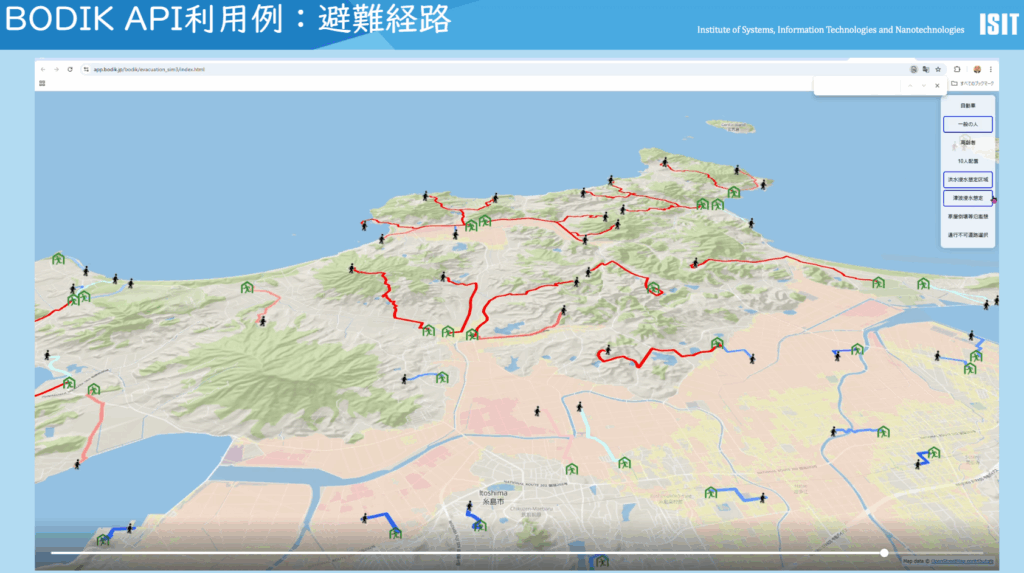Click shelter icon at map's bottom edge center
Screen dimensions: 1024x573
pyautogui.click(x=601, y=561)
